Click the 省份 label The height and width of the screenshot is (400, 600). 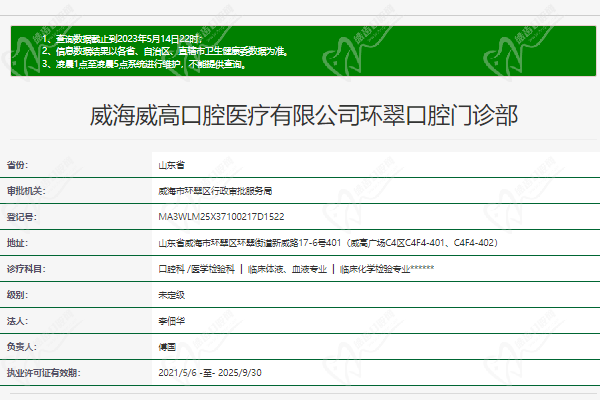click(17, 165)
